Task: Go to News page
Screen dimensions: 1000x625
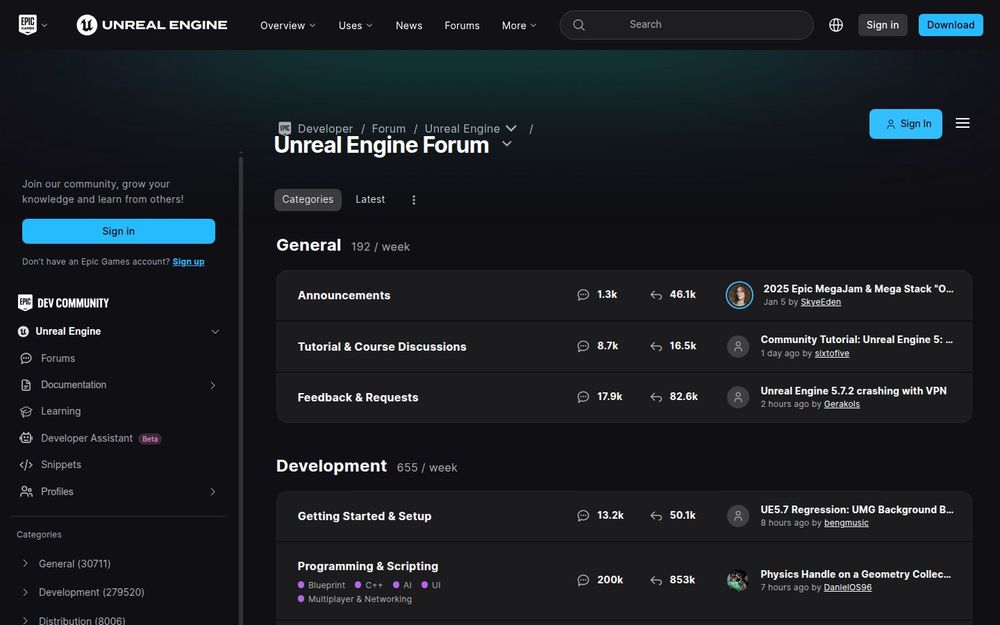Action: click(409, 26)
